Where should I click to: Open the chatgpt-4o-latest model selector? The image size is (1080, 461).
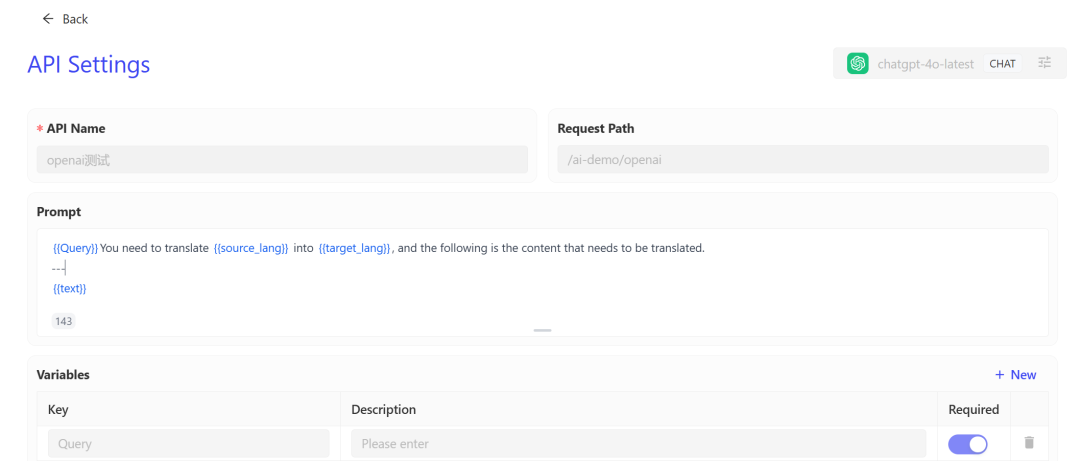tap(925, 64)
